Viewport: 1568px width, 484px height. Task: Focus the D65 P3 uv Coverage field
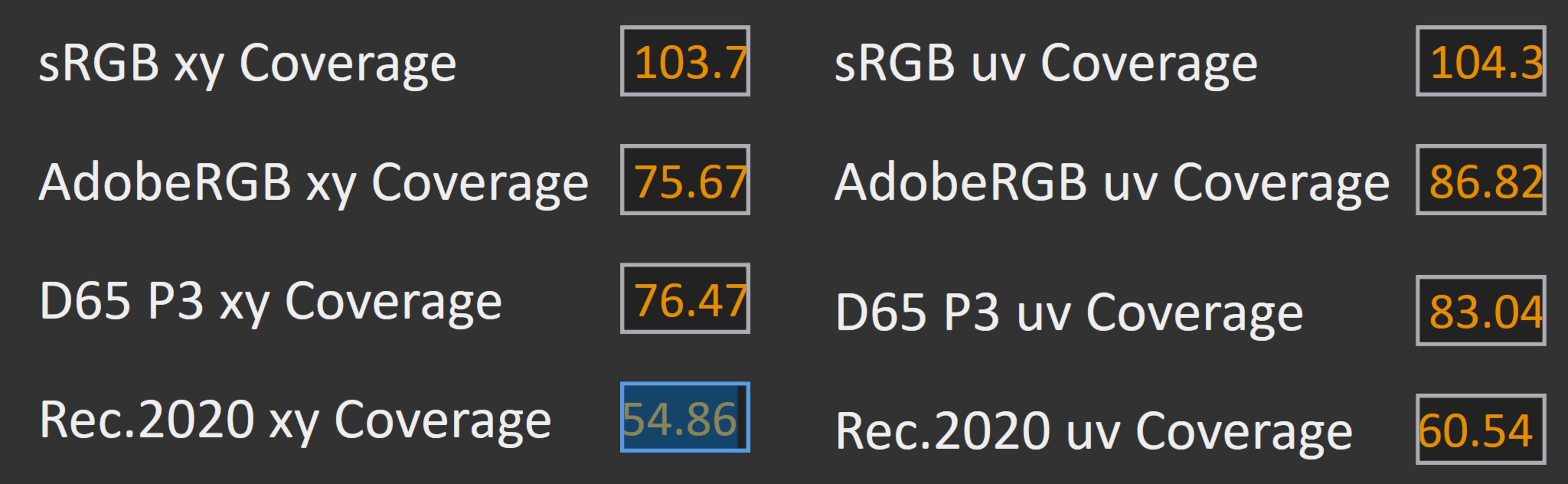[1480, 310]
